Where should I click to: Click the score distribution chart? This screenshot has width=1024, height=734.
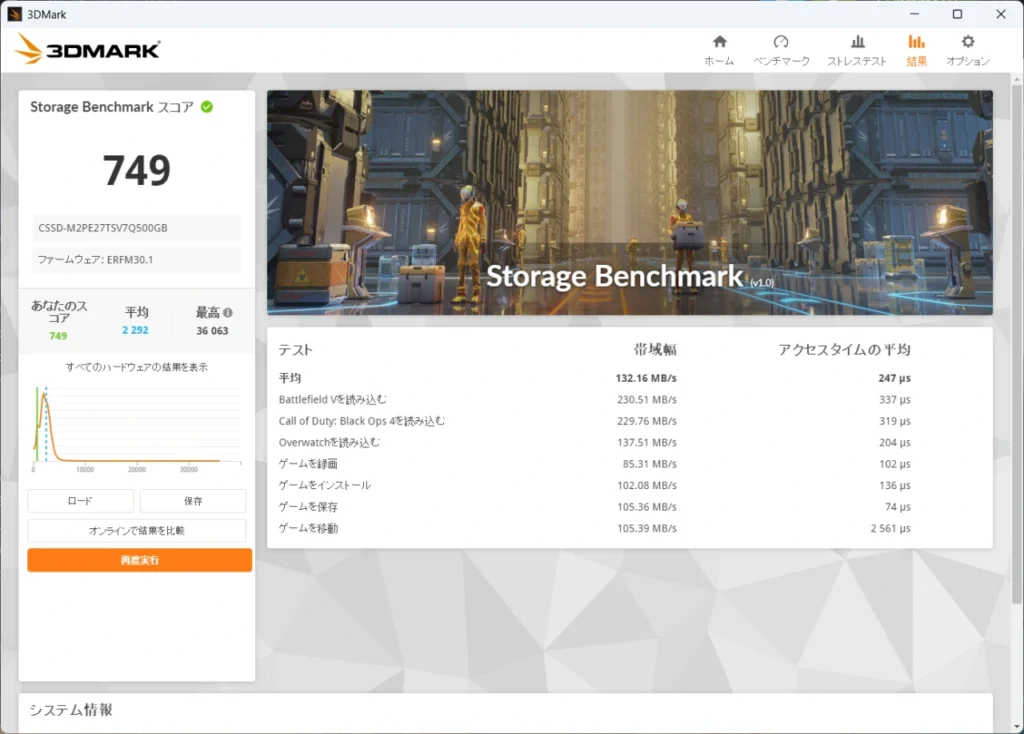(137, 428)
